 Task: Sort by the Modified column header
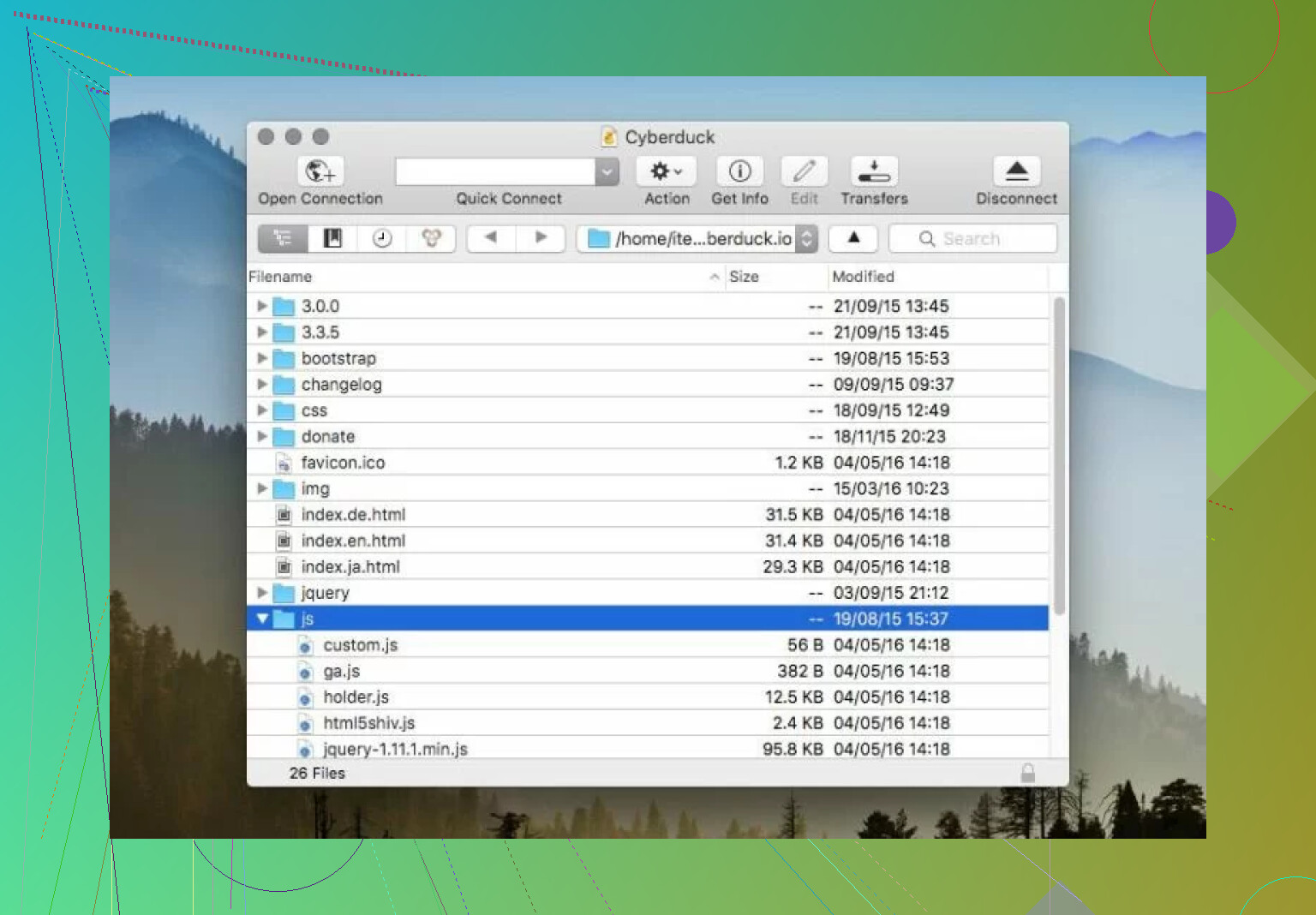(863, 277)
